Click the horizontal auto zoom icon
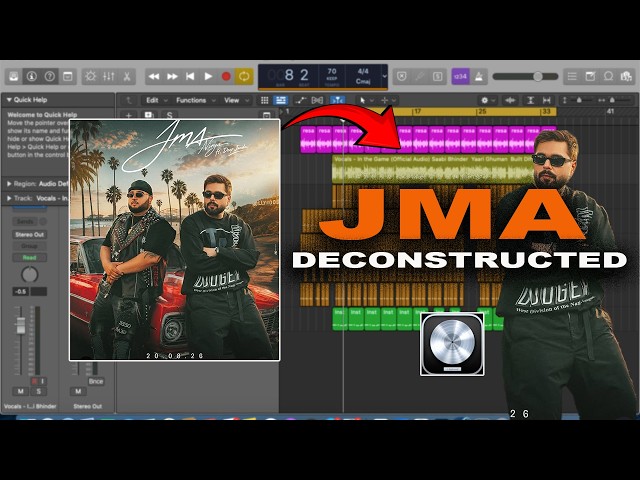This screenshot has height=480, width=640. [x=547, y=100]
